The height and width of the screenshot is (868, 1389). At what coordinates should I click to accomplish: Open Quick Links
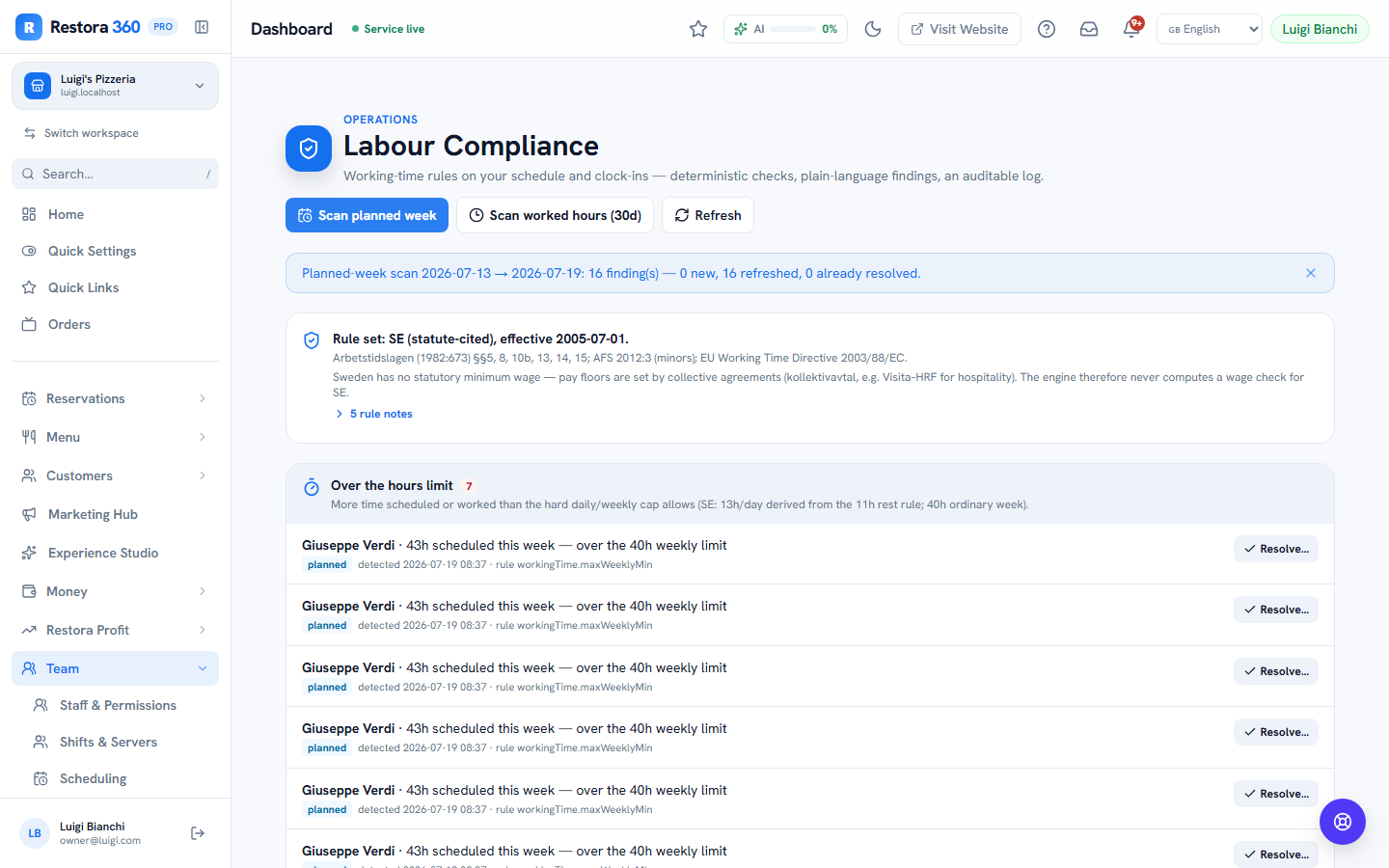[115, 287]
